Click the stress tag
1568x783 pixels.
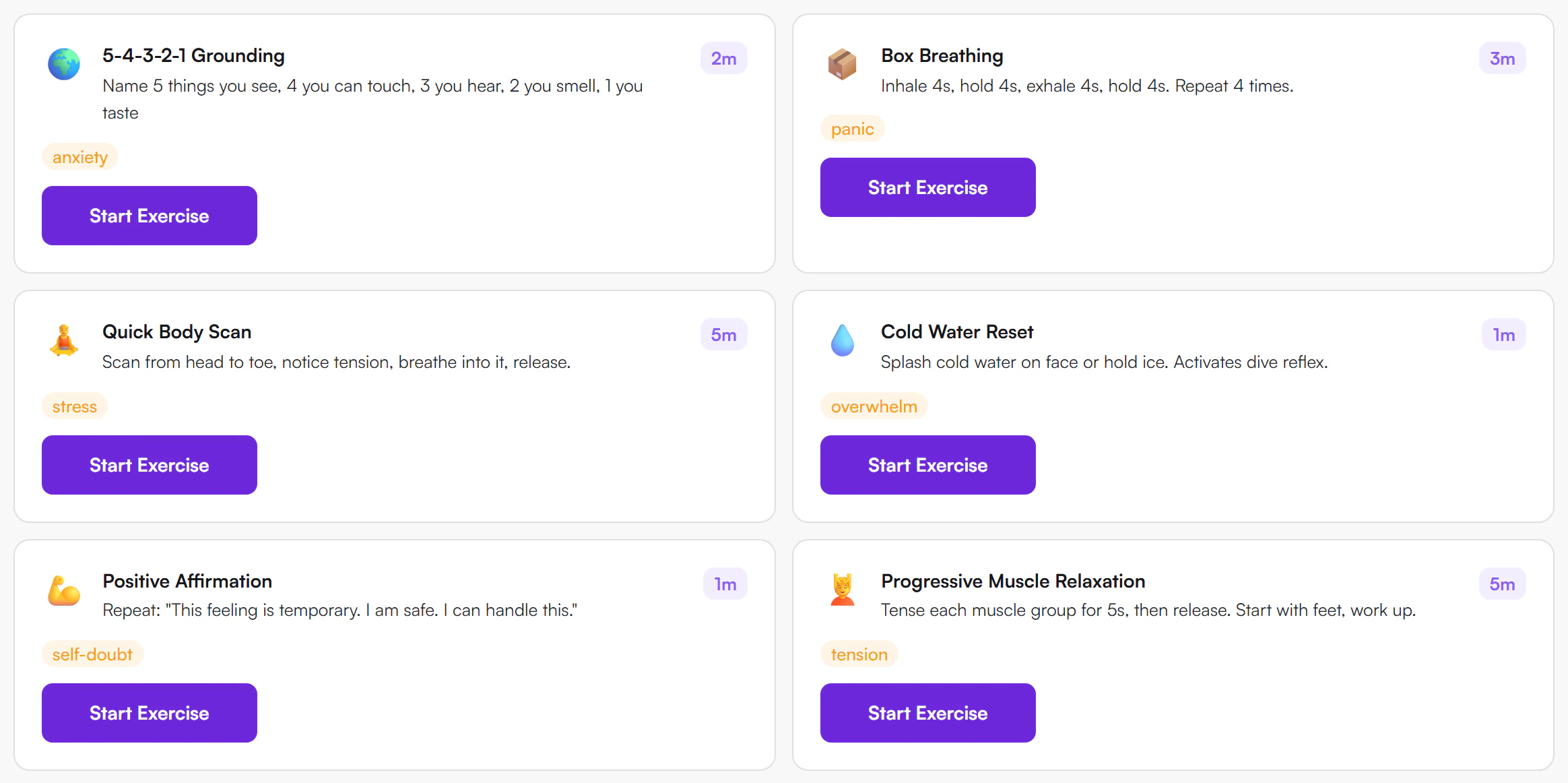75,406
